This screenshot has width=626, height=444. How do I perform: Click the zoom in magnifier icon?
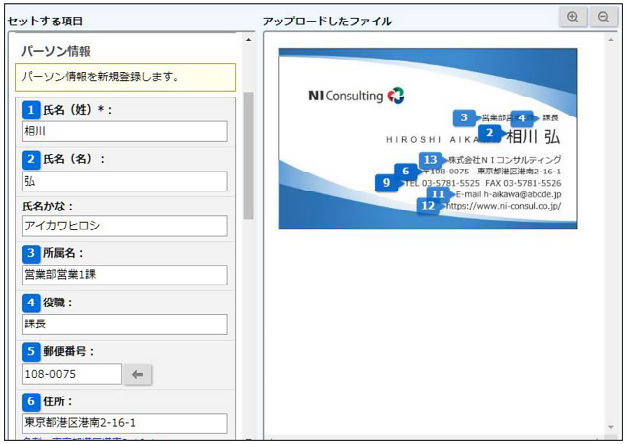coord(572,17)
